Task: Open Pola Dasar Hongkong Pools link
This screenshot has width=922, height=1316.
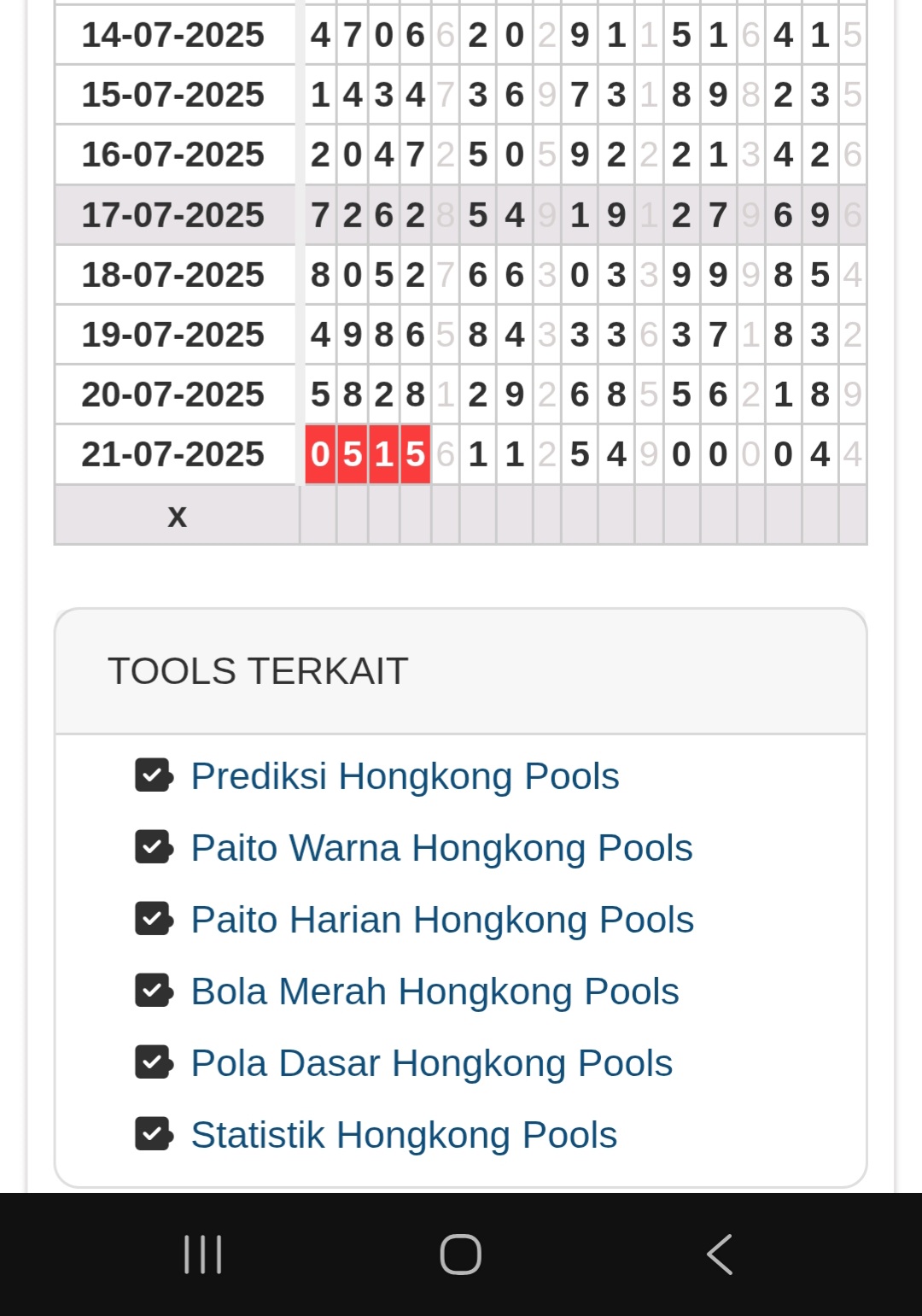Action: click(431, 1063)
